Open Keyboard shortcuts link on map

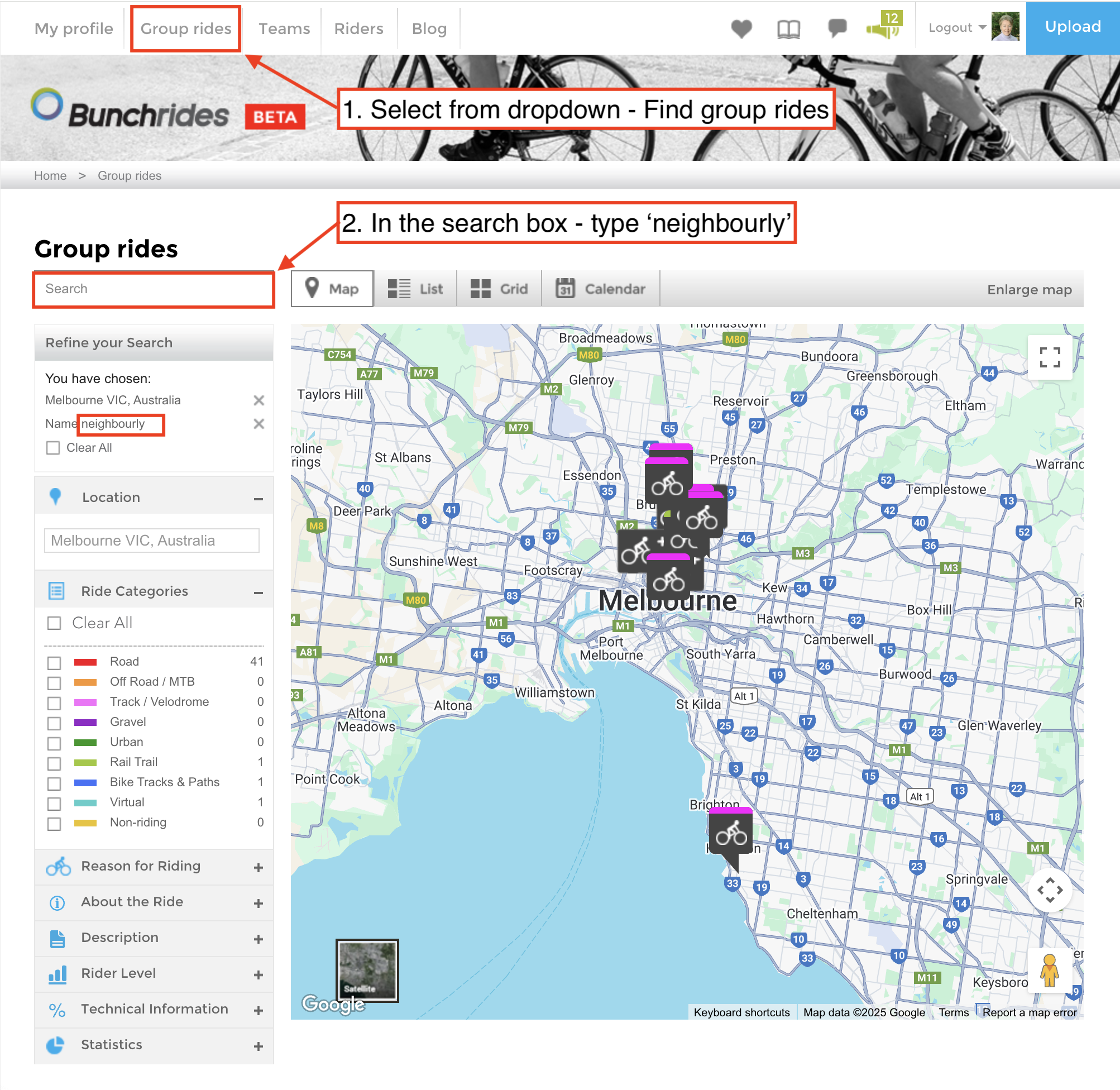(741, 1012)
